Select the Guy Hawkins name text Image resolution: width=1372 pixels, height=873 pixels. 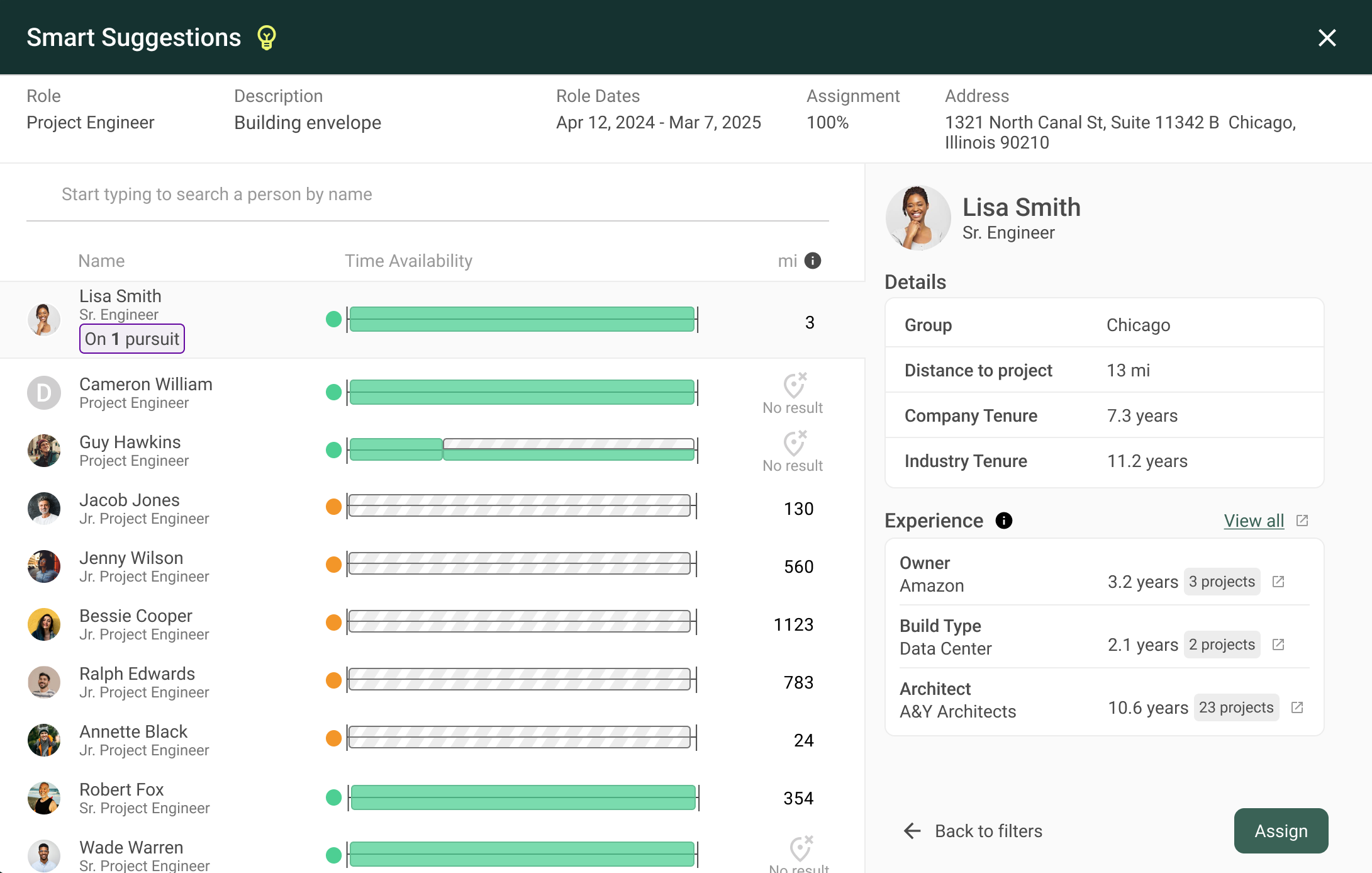[x=130, y=442]
